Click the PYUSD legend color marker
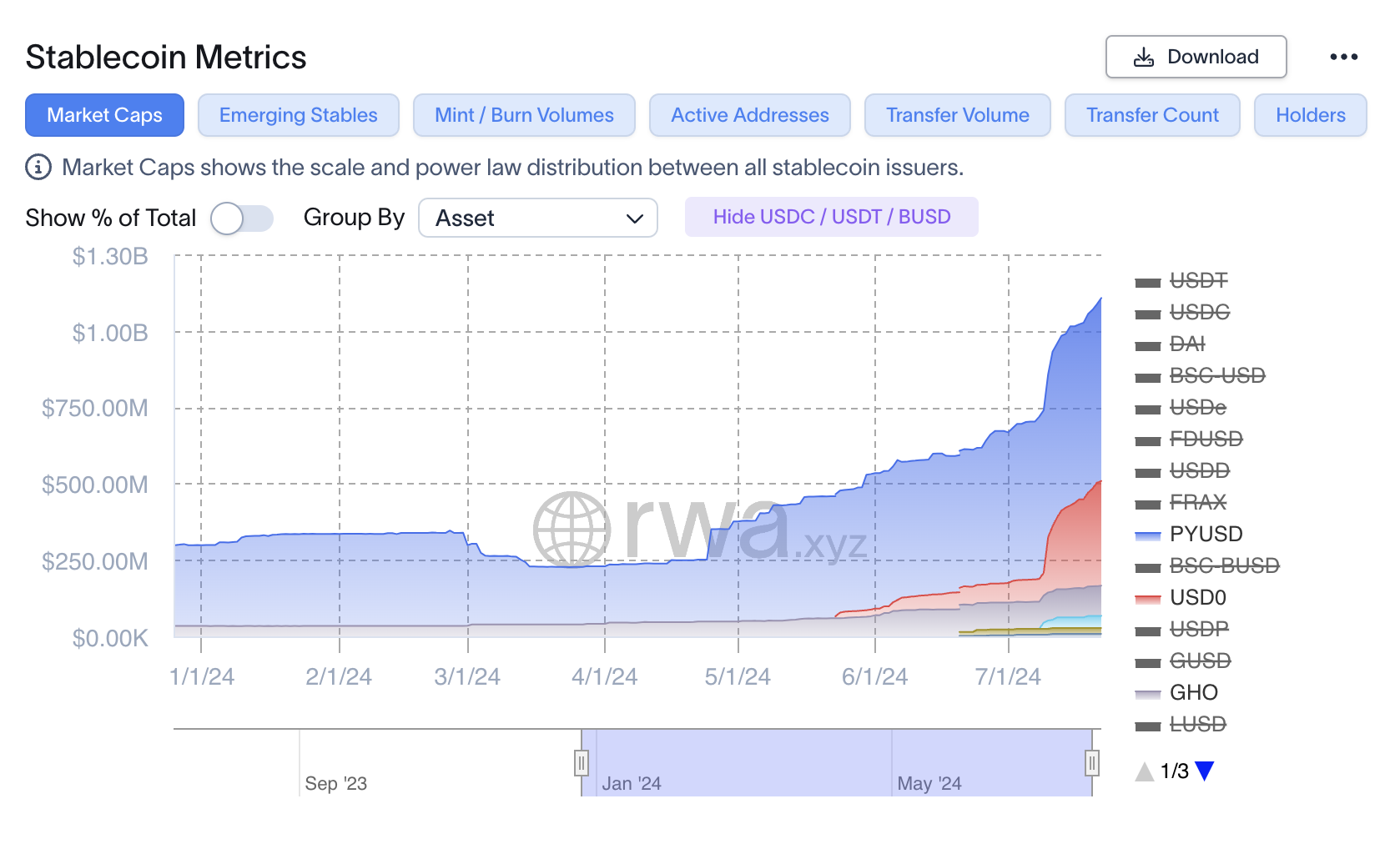The image size is (1400, 849). tap(1148, 535)
